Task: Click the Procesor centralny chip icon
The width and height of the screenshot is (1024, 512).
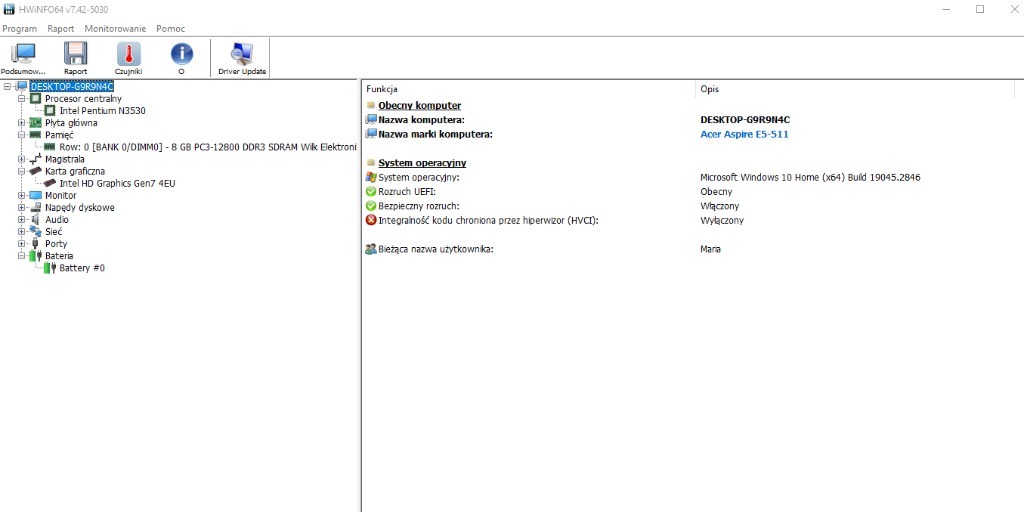Action: pos(35,99)
